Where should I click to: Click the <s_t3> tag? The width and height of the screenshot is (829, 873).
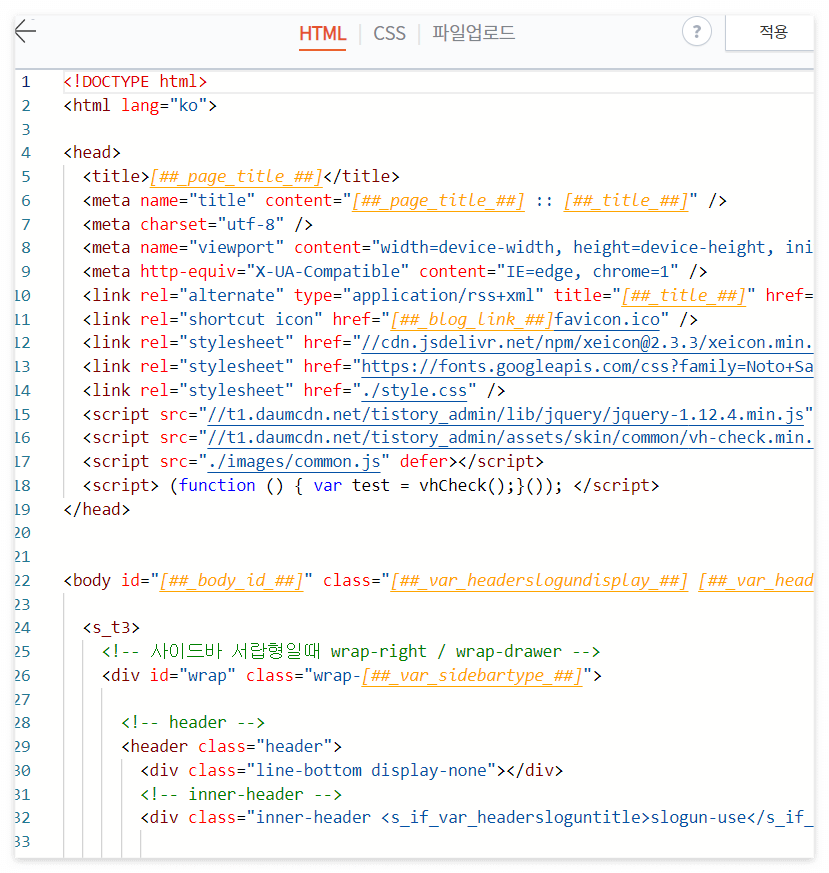pyautogui.click(x=111, y=628)
